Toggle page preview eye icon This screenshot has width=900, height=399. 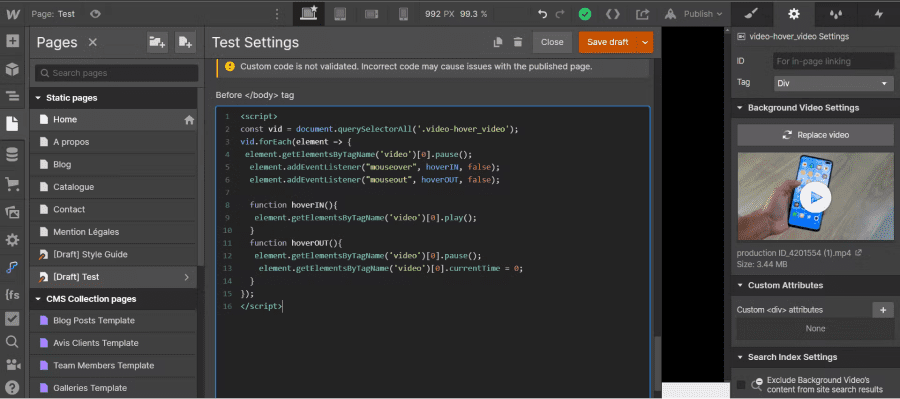96,14
